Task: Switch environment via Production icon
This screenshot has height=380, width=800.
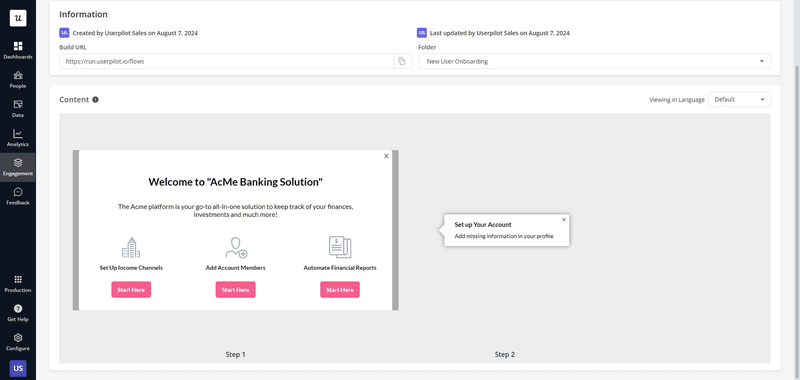Action: (18, 284)
